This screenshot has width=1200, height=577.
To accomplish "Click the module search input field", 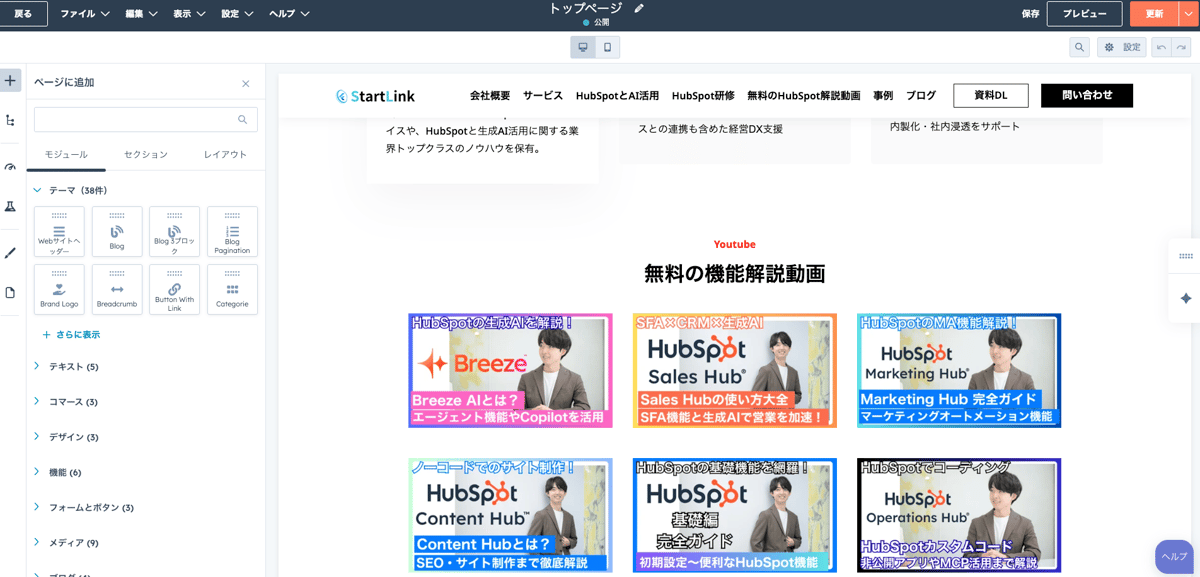I will click(x=145, y=118).
